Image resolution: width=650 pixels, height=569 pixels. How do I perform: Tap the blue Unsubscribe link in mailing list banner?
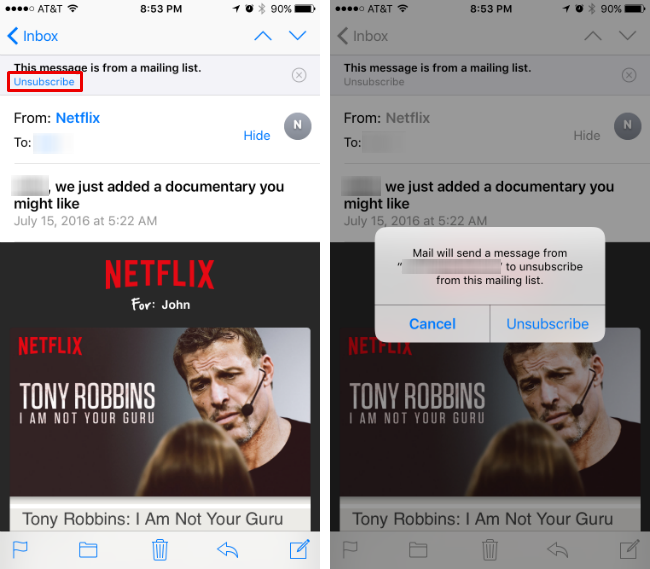pos(44,82)
